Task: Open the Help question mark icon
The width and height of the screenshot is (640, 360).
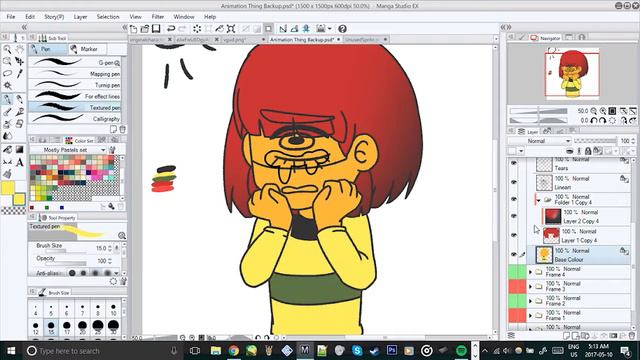Action: [x=342, y=29]
